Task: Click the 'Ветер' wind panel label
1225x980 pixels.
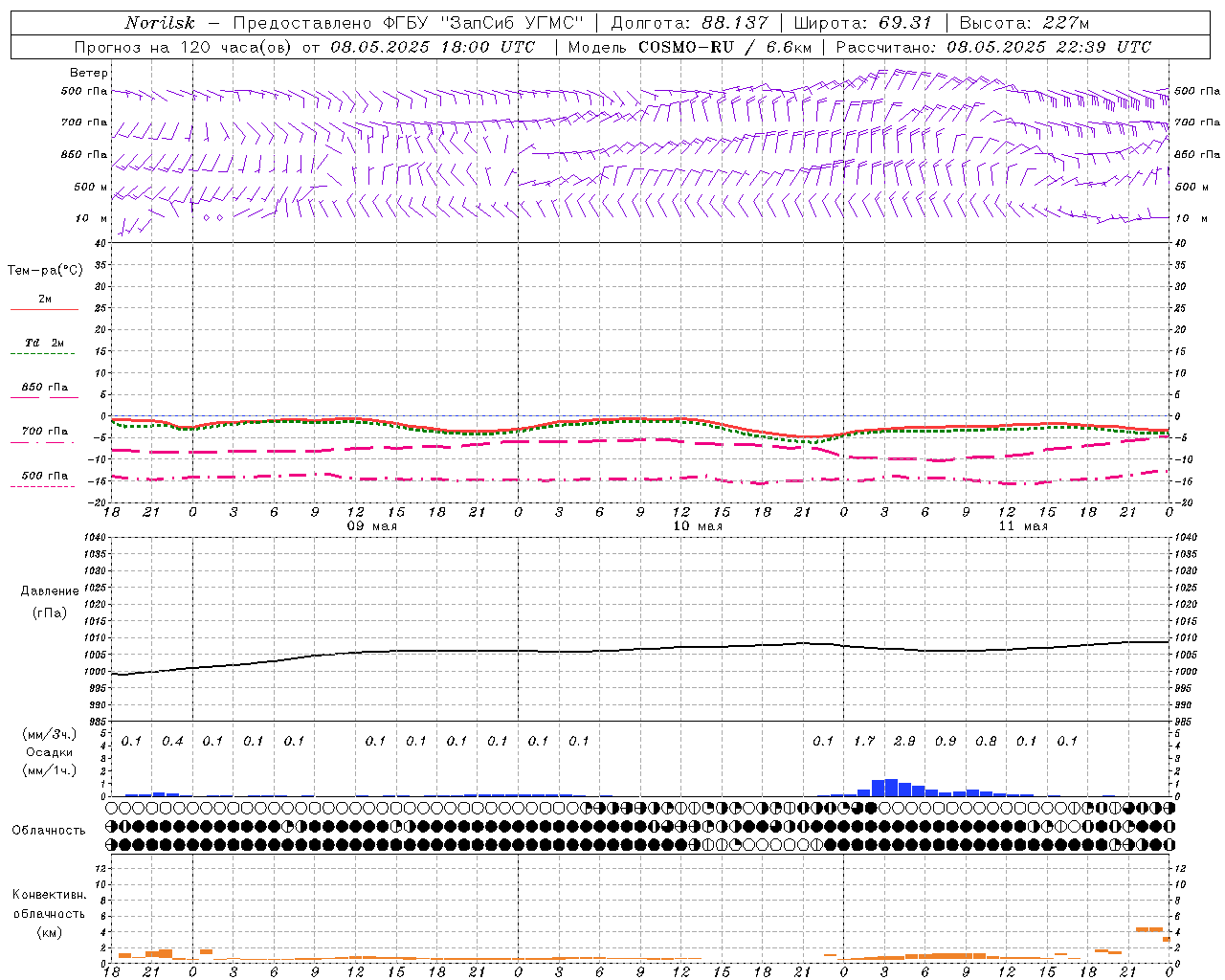Action: click(89, 73)
